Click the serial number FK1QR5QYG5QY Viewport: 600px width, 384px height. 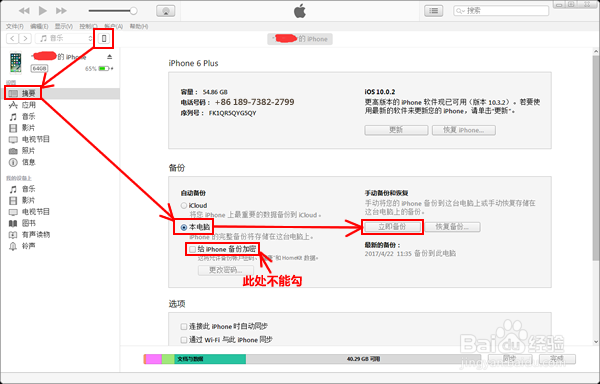click(232, 113)
